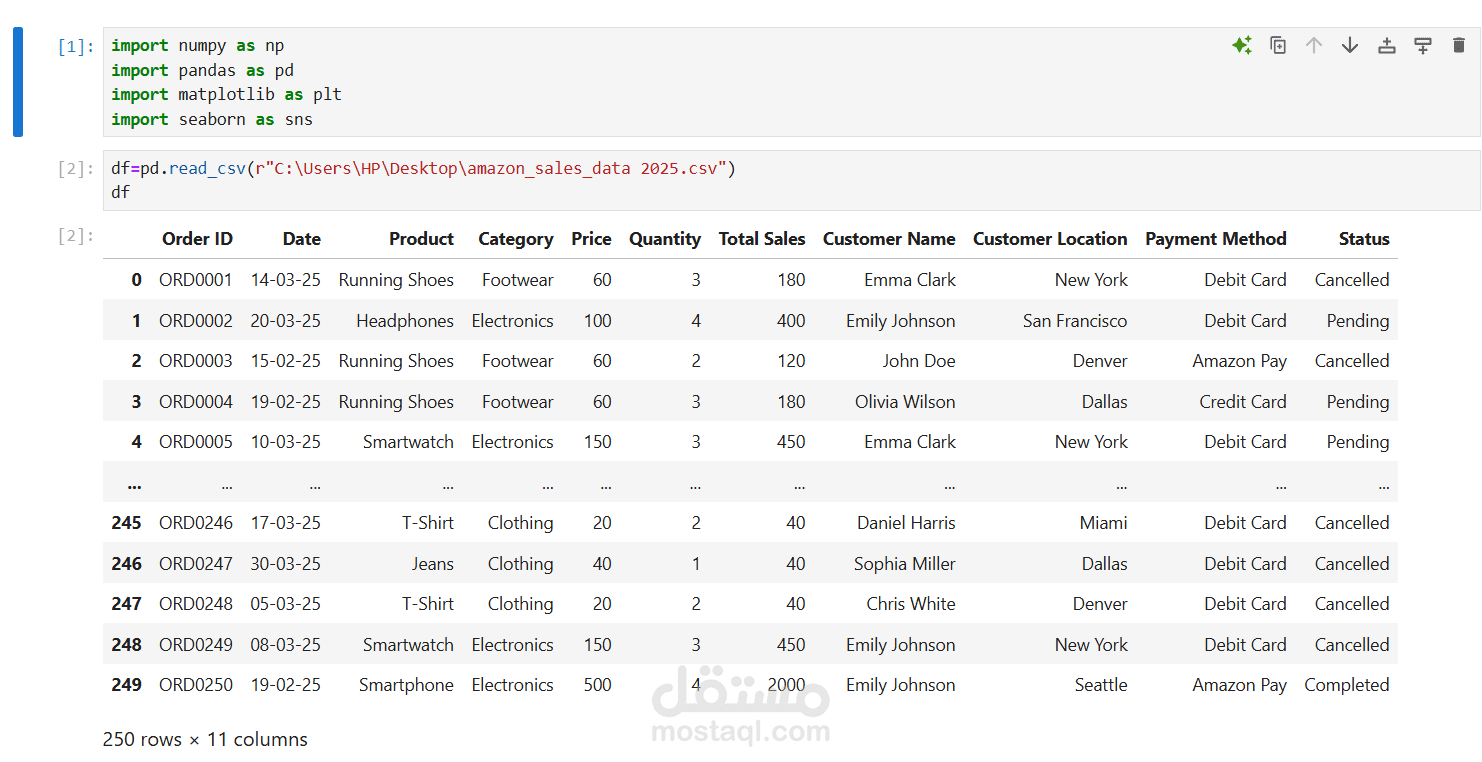
Task: Click the [2] input cell prompt
Action: coord(75,168)
